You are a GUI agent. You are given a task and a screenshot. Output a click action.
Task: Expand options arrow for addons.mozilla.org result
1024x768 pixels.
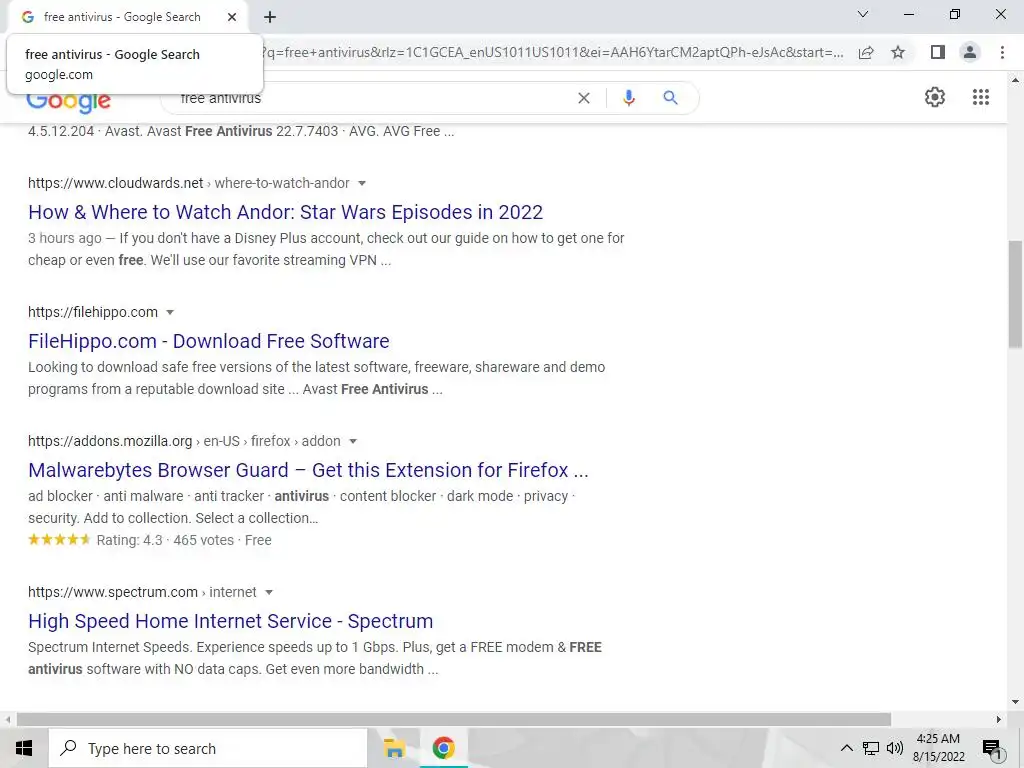[x=353, y=441]
